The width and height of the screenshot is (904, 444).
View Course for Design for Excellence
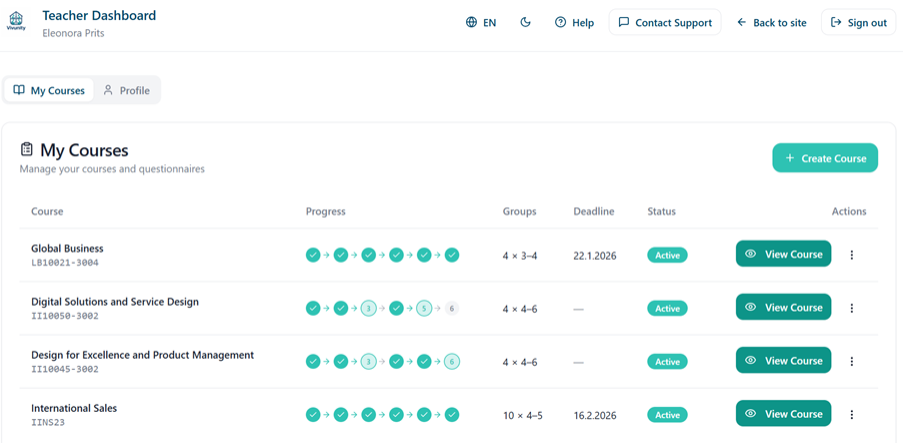click(x=784, y=360)
